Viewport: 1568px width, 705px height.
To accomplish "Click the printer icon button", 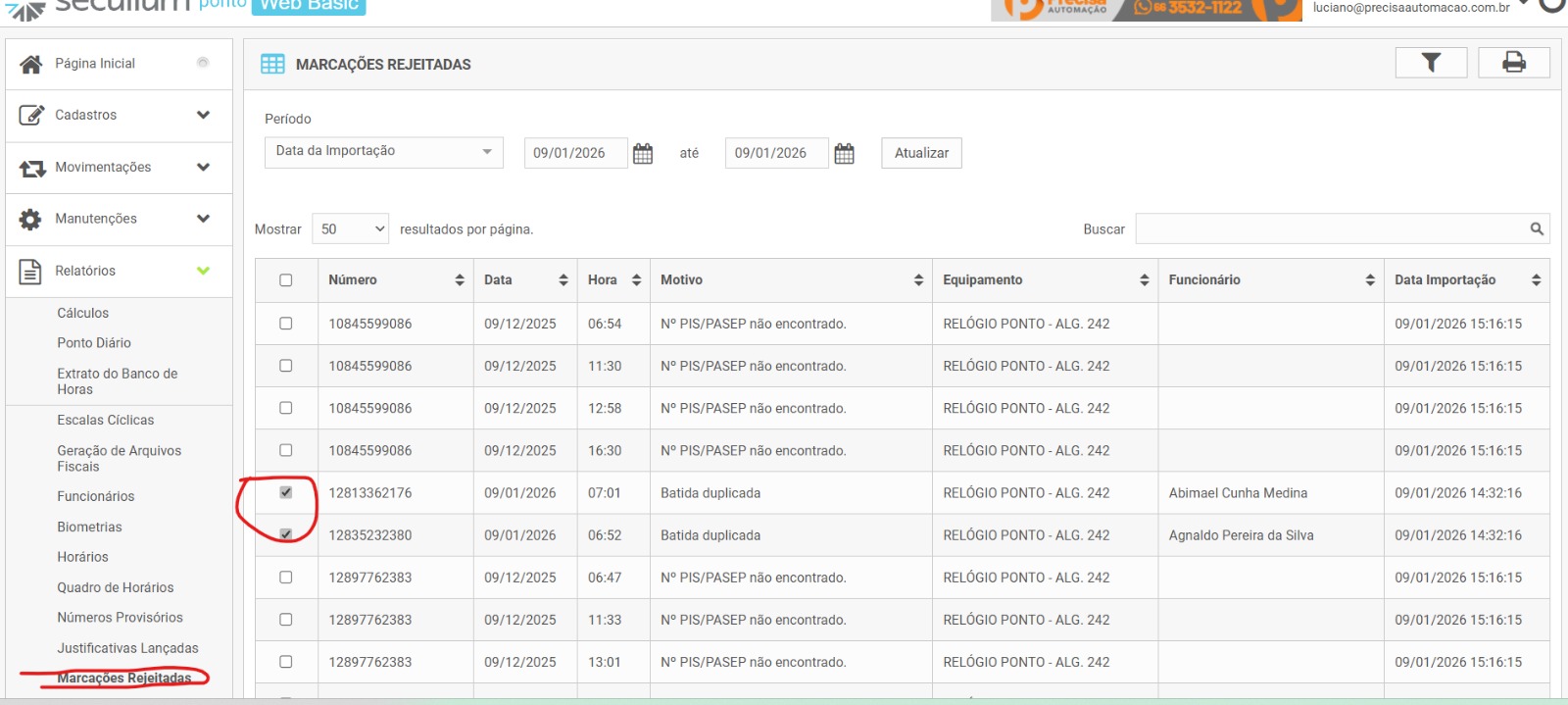I will pyautogui.click(x=1513, y=63).
